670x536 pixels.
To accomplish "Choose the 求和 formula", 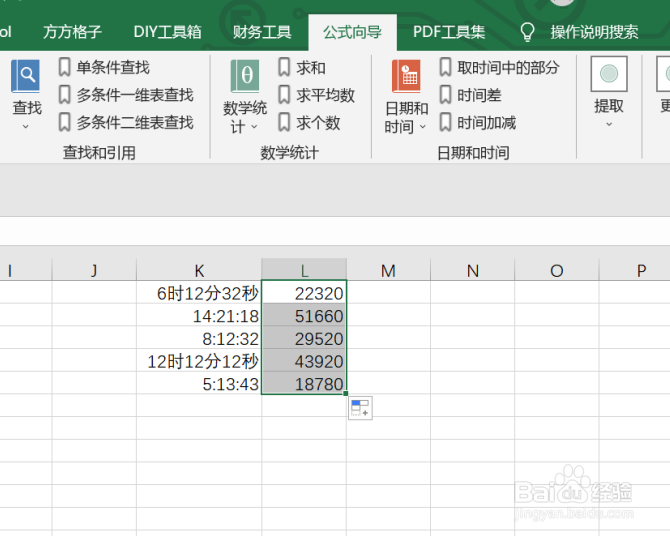I will coord(311,68).
